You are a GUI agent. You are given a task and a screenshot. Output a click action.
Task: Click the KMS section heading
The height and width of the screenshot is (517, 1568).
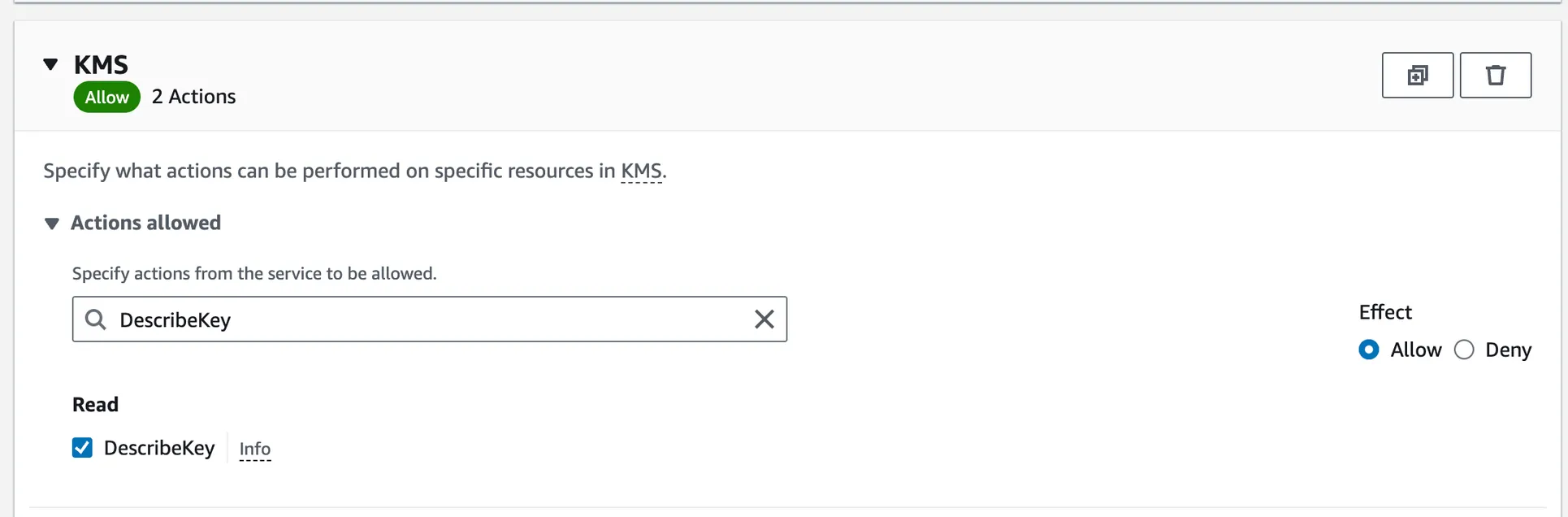(101, 64)
